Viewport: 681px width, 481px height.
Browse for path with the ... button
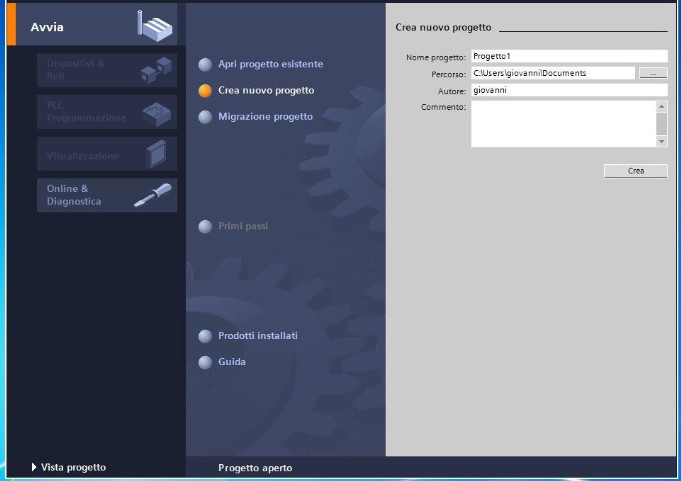(653, 73)
